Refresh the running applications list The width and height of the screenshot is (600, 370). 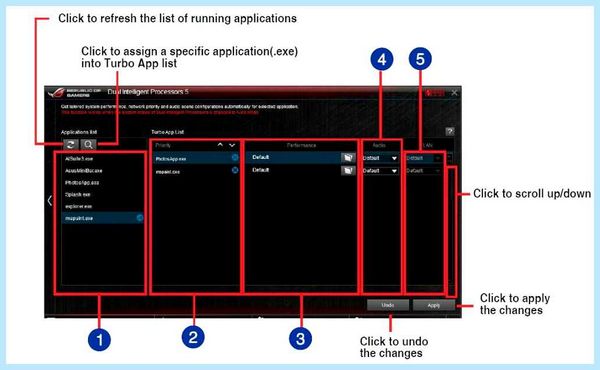tap(71, 145)
